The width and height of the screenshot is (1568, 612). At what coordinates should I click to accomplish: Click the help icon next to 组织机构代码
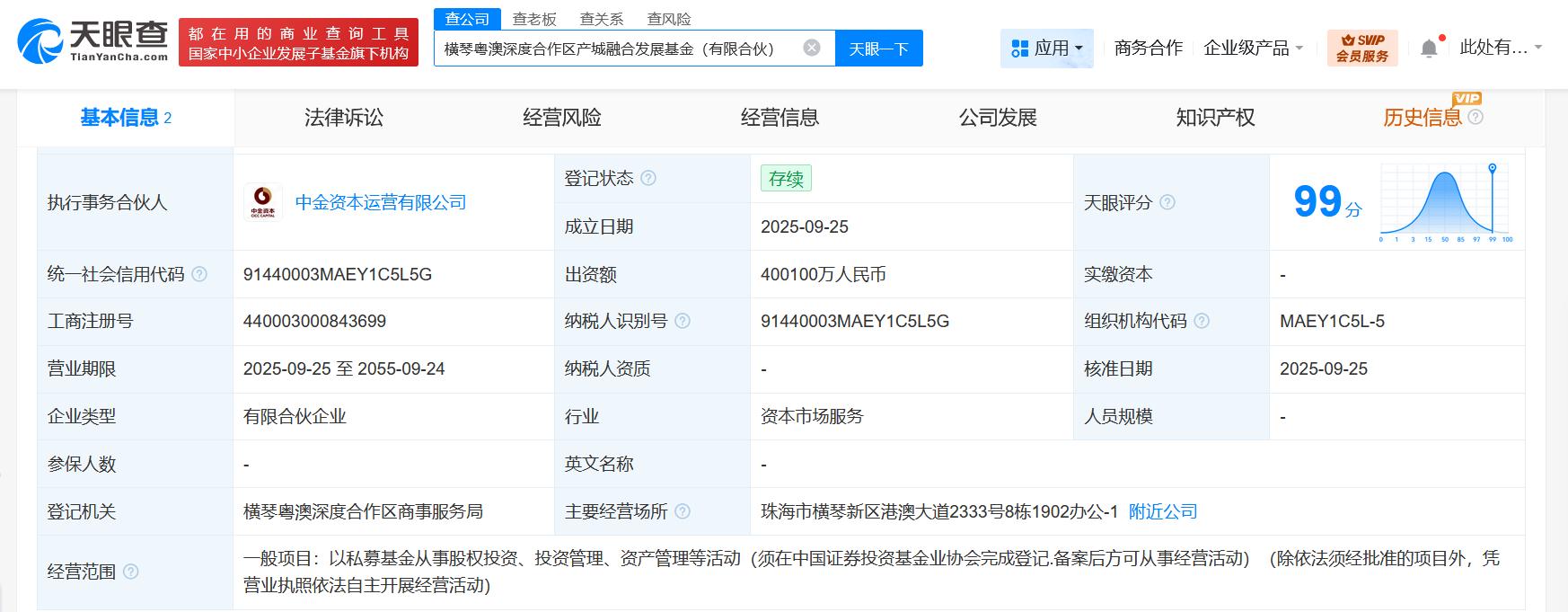[x=1202, y=321]
